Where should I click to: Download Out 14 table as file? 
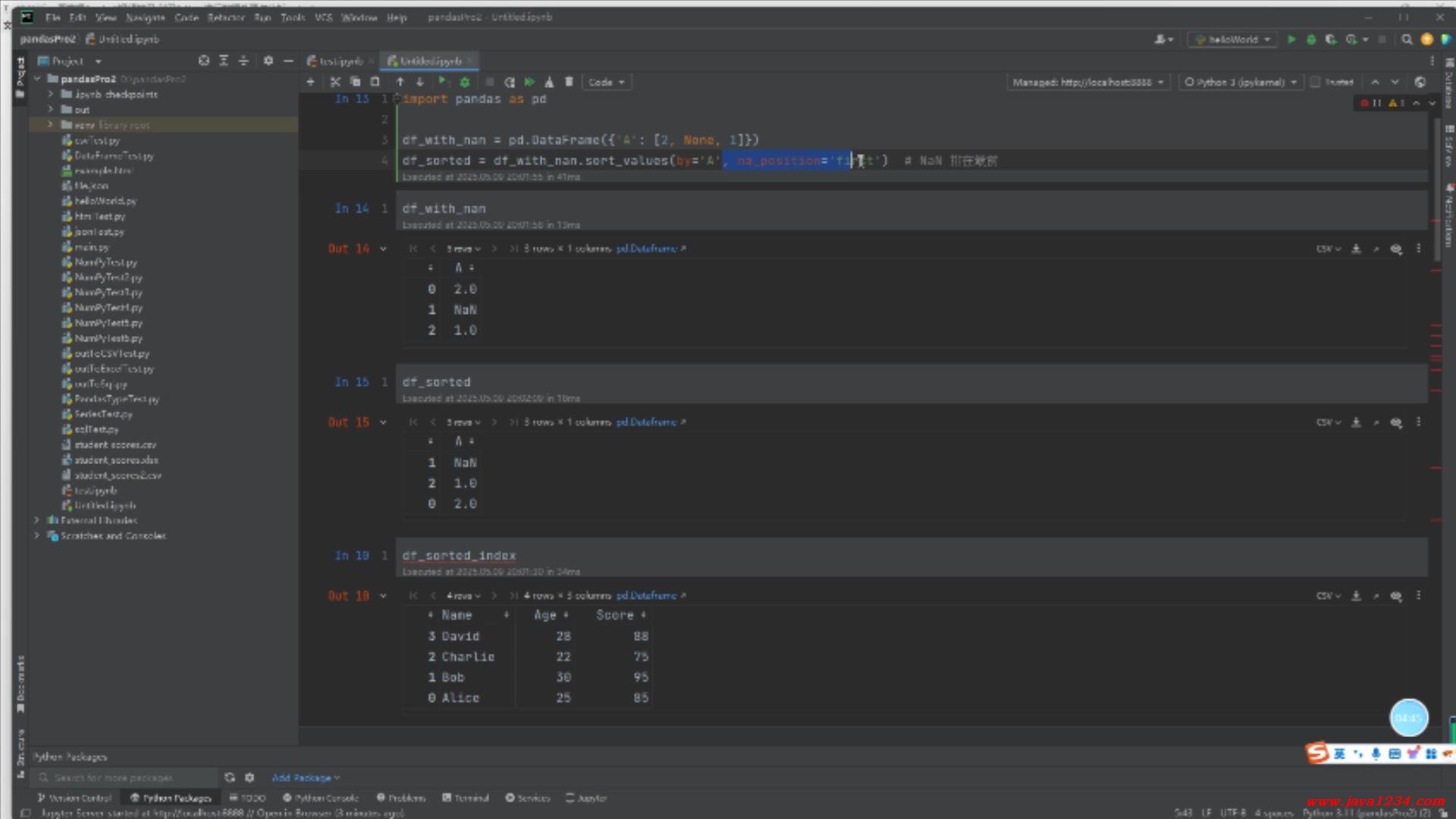click(x=1356, y=249)
